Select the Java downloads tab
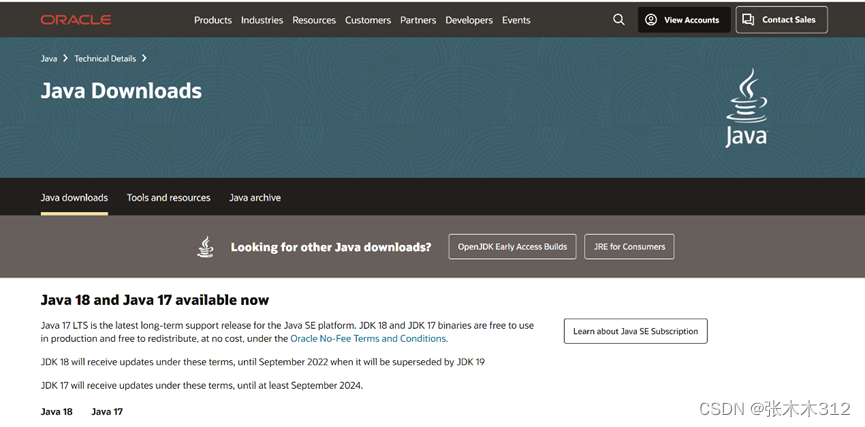This screenshot has height=427, width=865. pyautogui.click(x=74, y=198)
